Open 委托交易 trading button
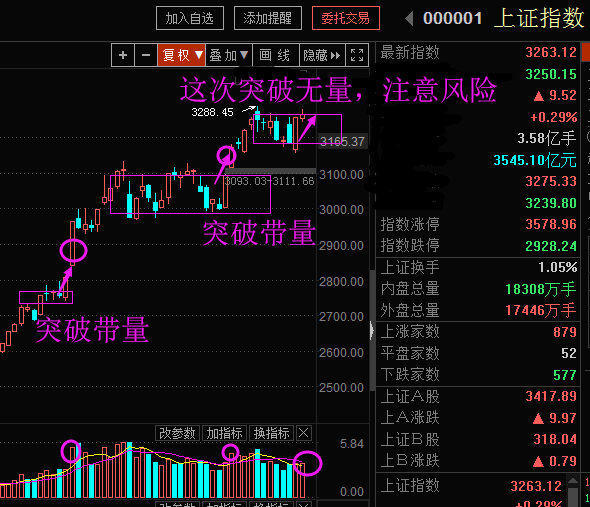 346,18
